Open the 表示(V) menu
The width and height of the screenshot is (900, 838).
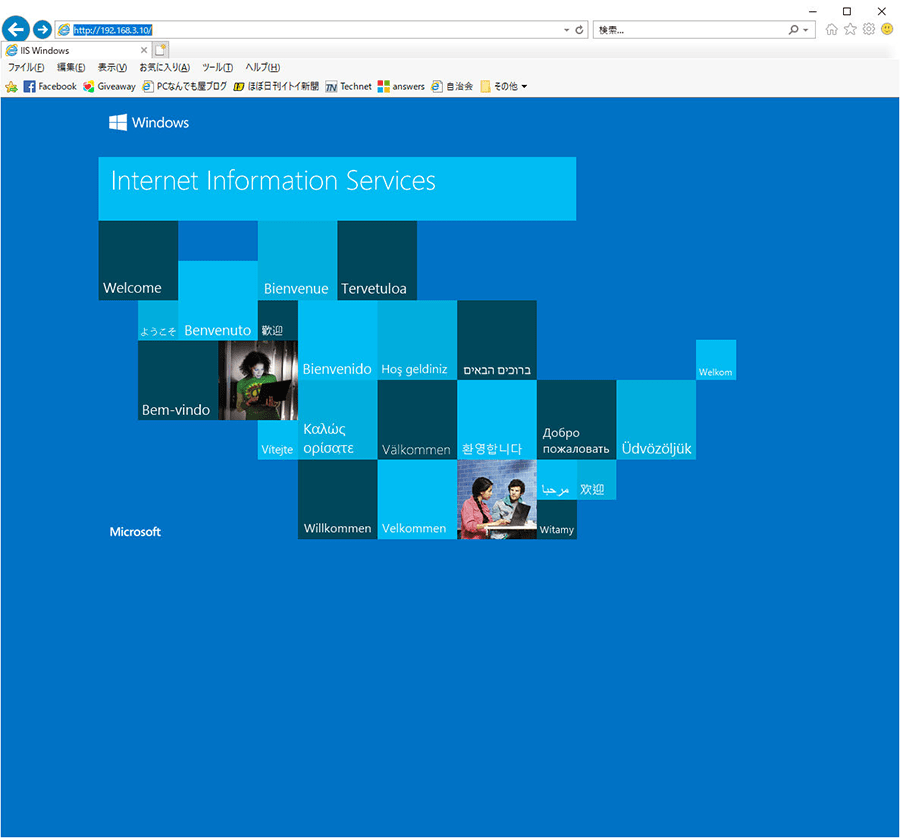(x=112, y=68)
